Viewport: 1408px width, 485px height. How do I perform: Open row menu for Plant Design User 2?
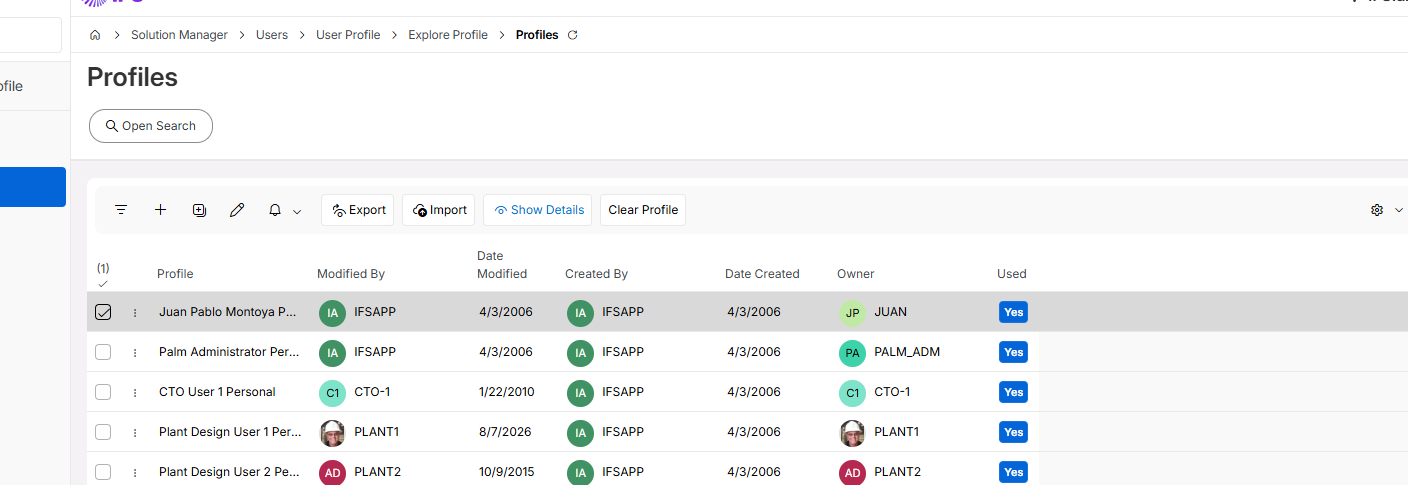[135, 472]
